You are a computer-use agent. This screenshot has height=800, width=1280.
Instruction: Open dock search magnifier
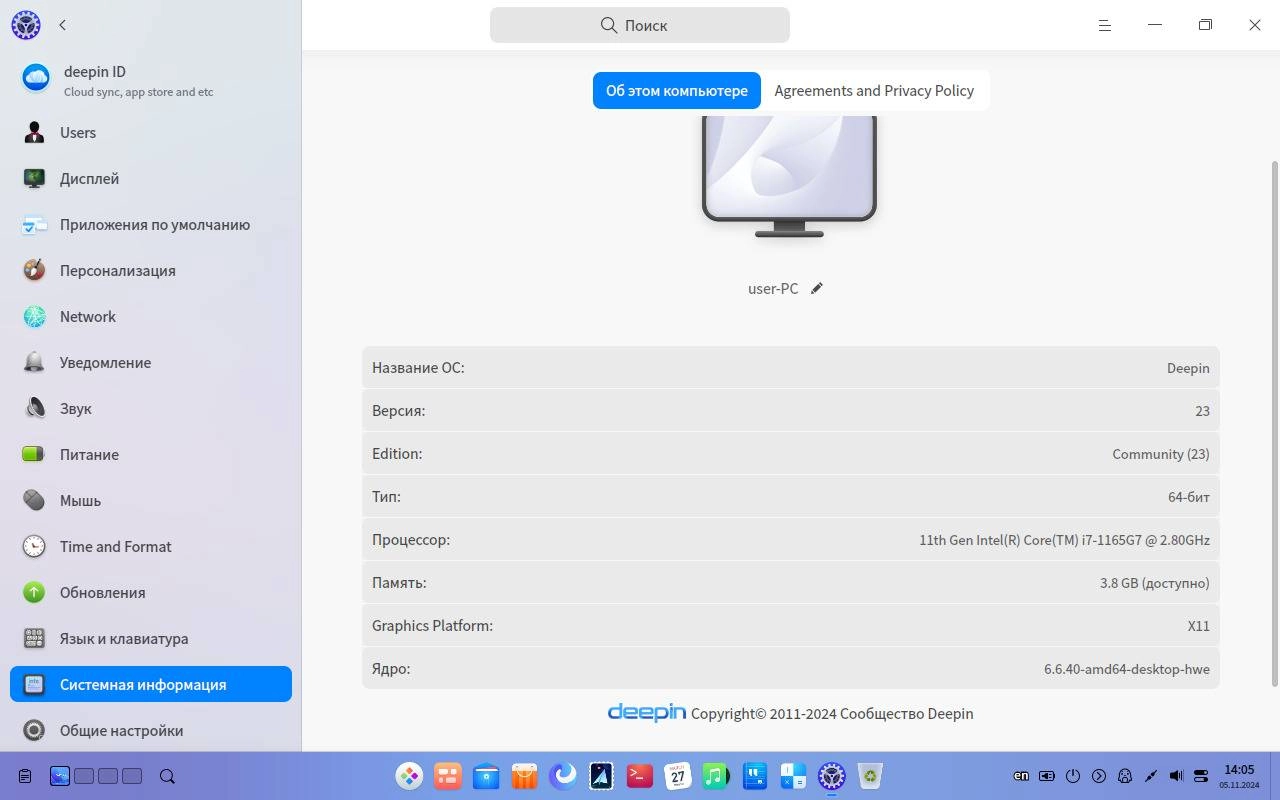click(x=167, y=776)
